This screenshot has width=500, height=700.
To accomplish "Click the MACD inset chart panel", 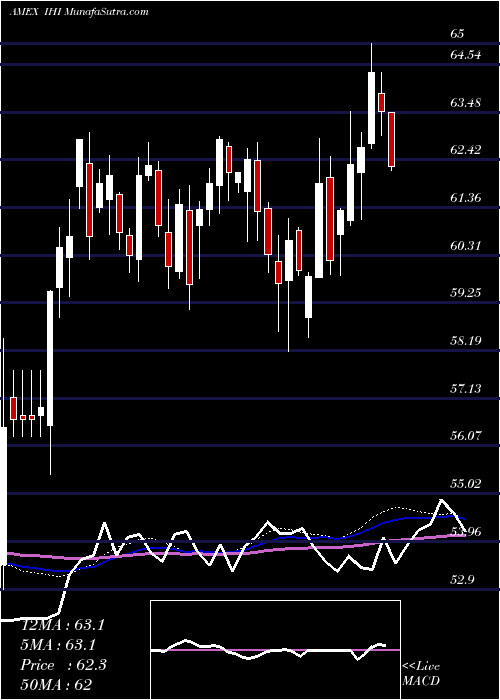I will [275, 650].
